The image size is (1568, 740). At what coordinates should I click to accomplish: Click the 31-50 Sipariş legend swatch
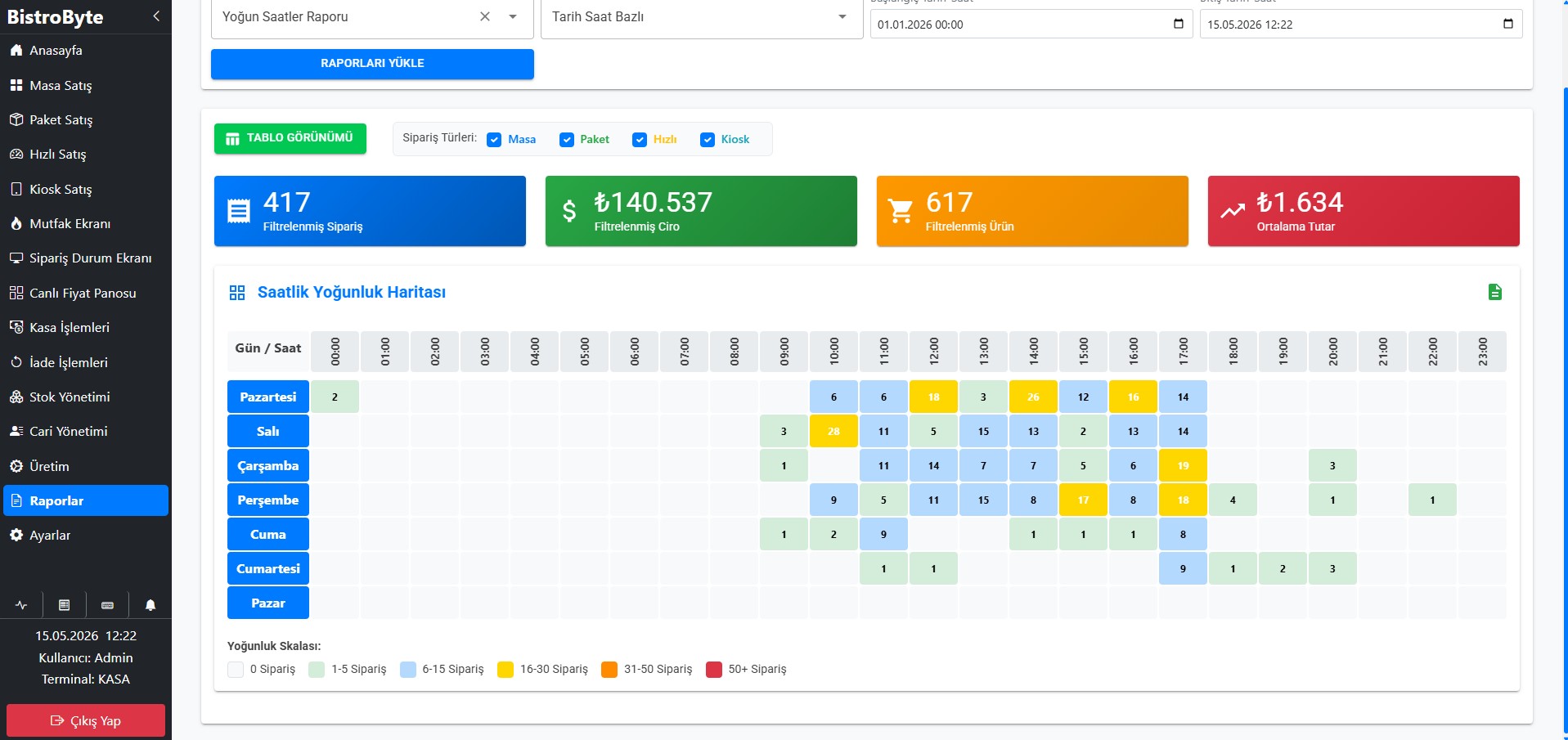609,669
